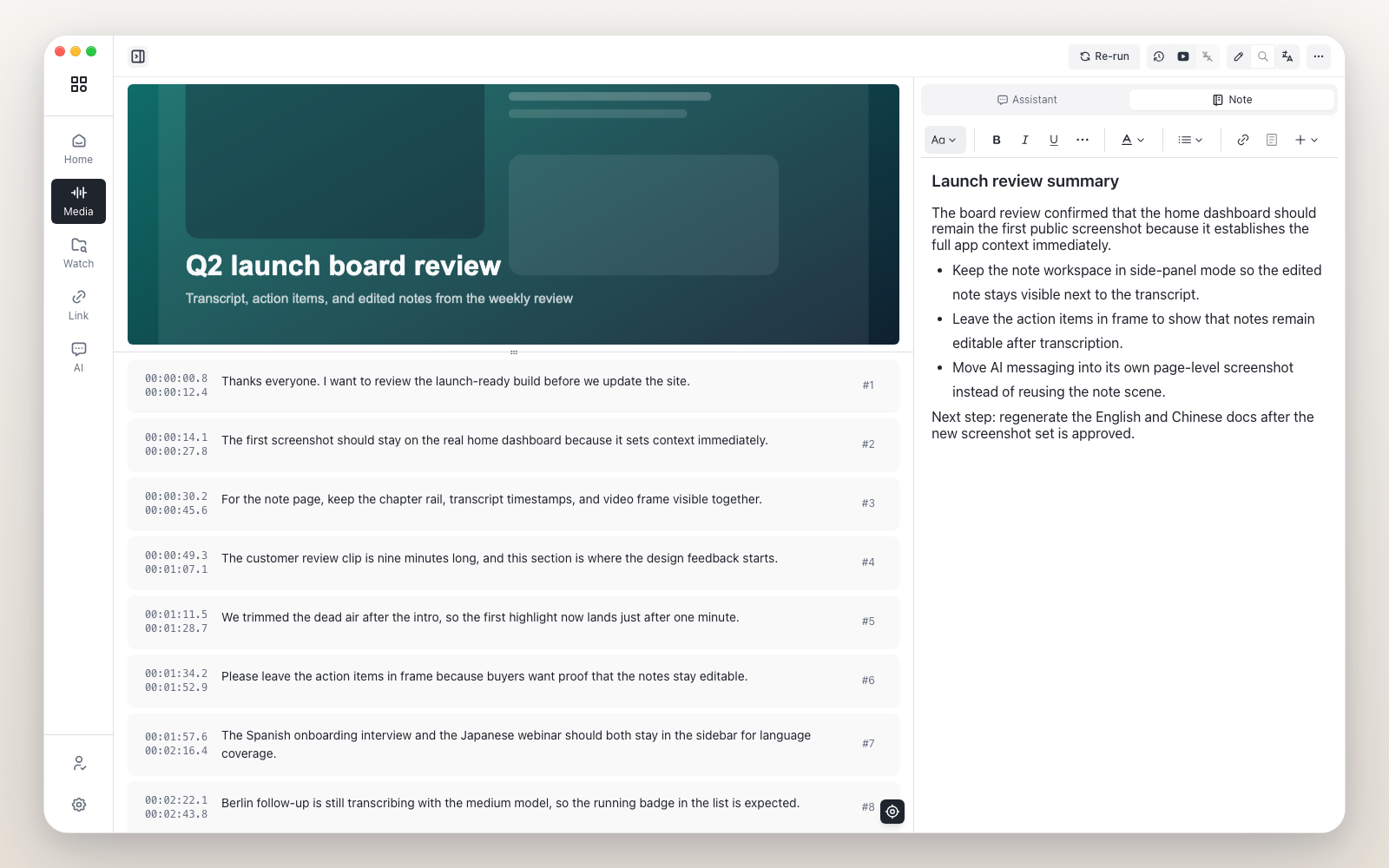Screen dimensions: 1389x868
Task: Select segment about the customer review clip
Action: 513,562
